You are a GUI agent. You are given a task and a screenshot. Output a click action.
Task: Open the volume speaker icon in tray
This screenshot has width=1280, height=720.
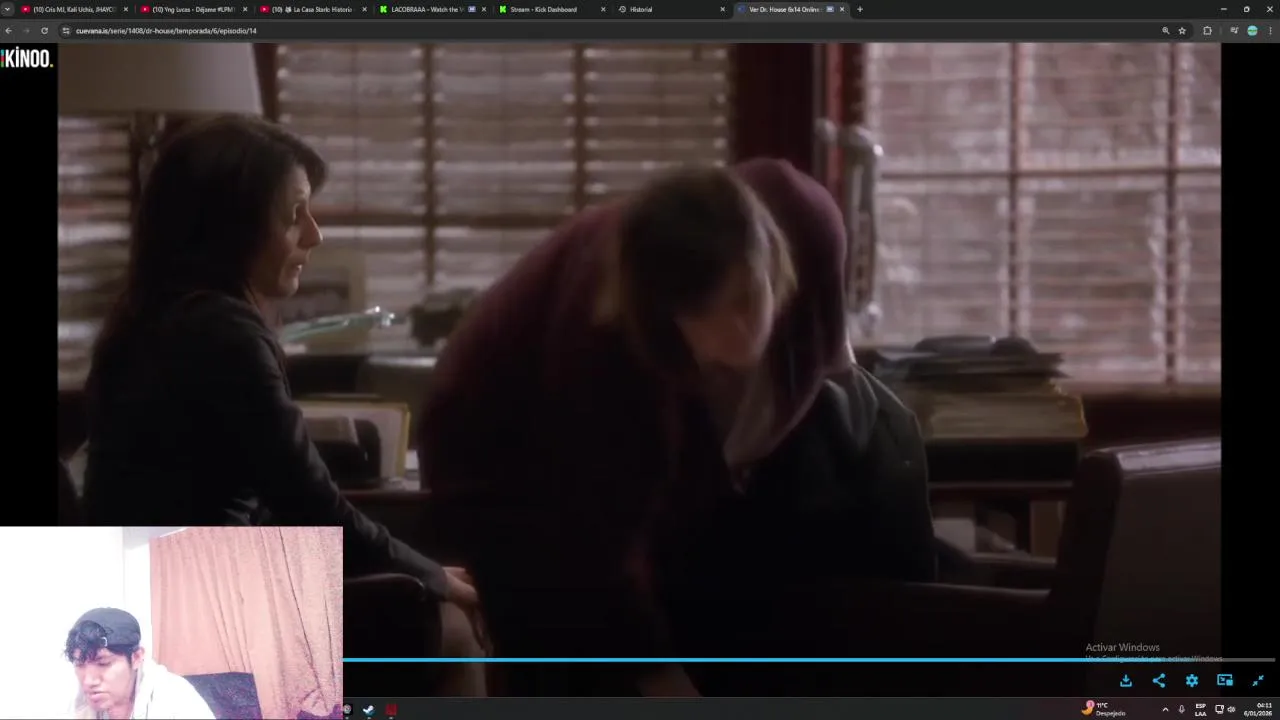click(x=1231, y=709)
